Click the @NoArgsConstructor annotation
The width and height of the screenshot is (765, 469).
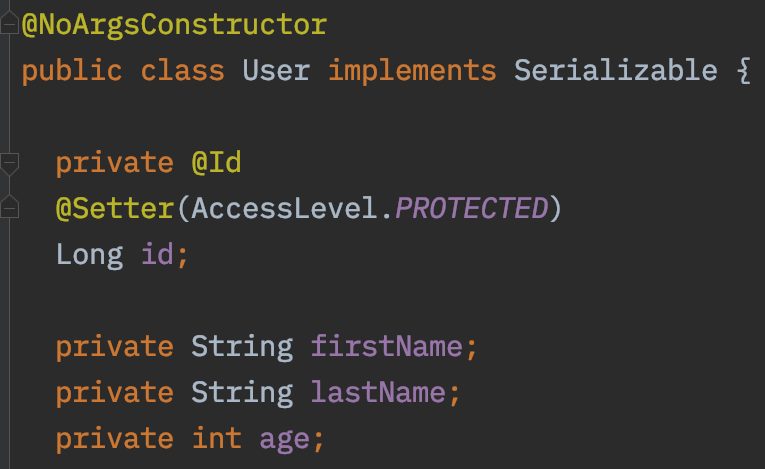tap(174, 25)
